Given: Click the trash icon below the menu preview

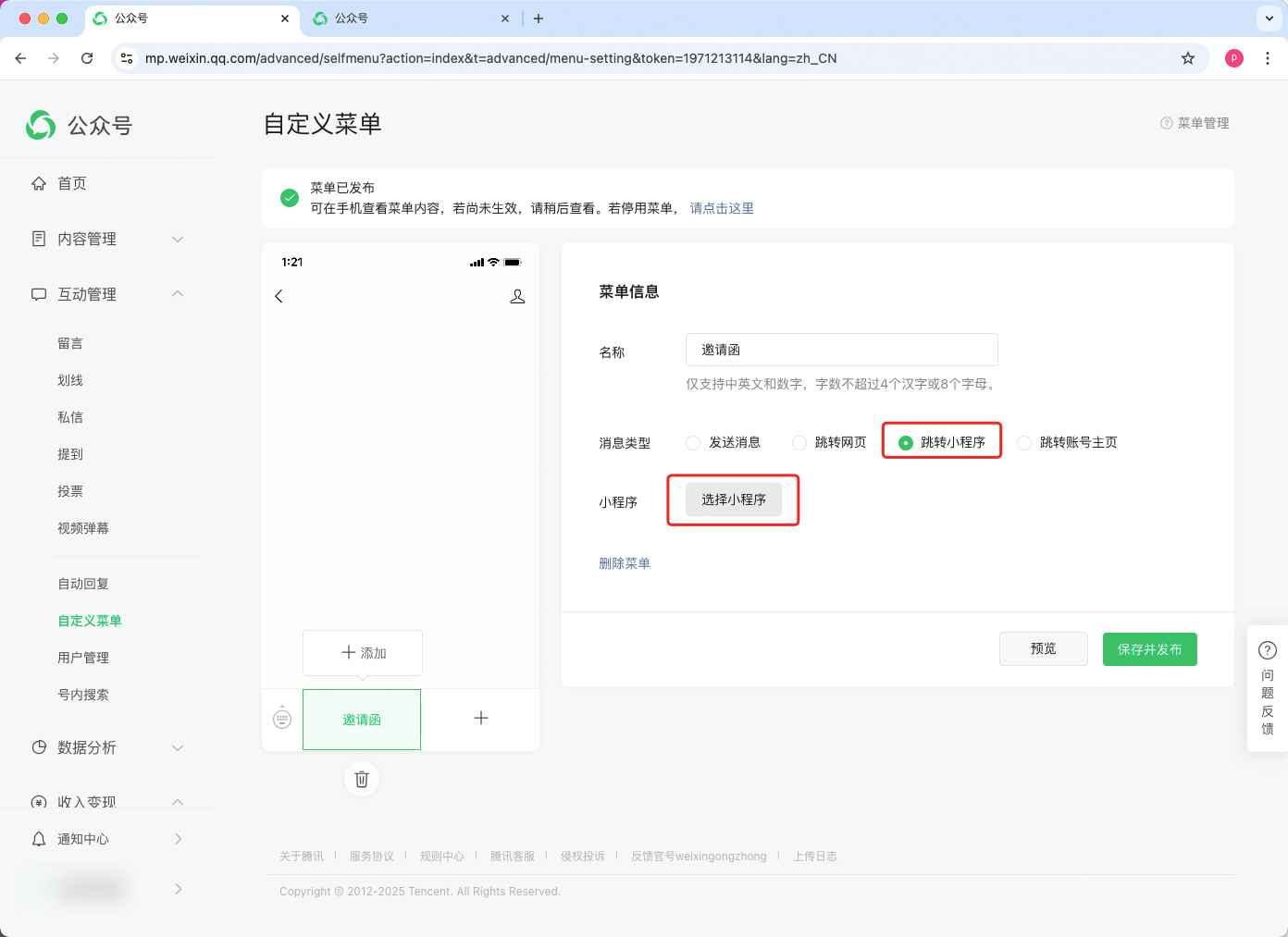Looking at the screenshot, I should [362, 779].
